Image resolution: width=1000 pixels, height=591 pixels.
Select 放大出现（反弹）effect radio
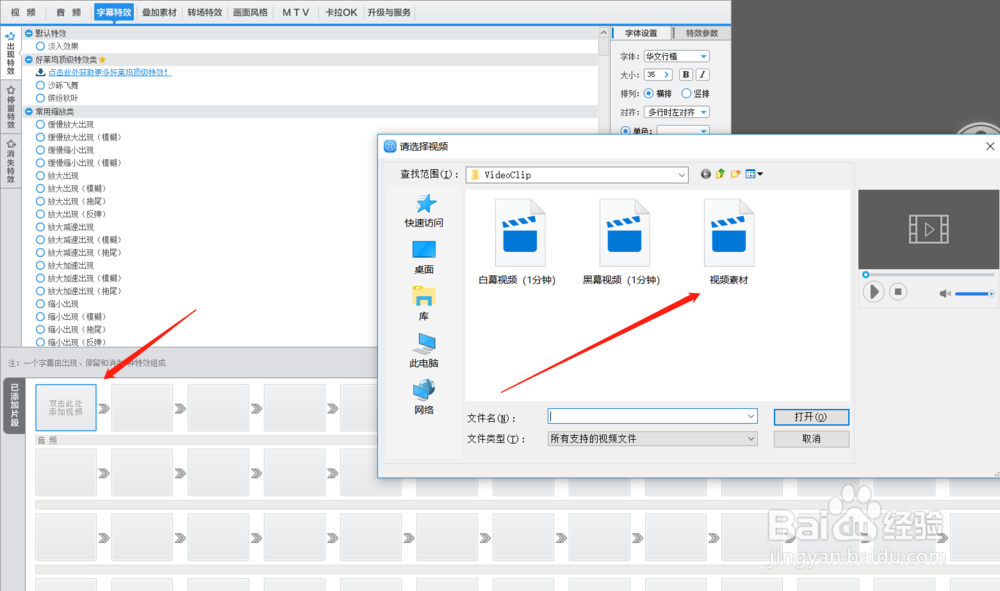tap(40, 214)
